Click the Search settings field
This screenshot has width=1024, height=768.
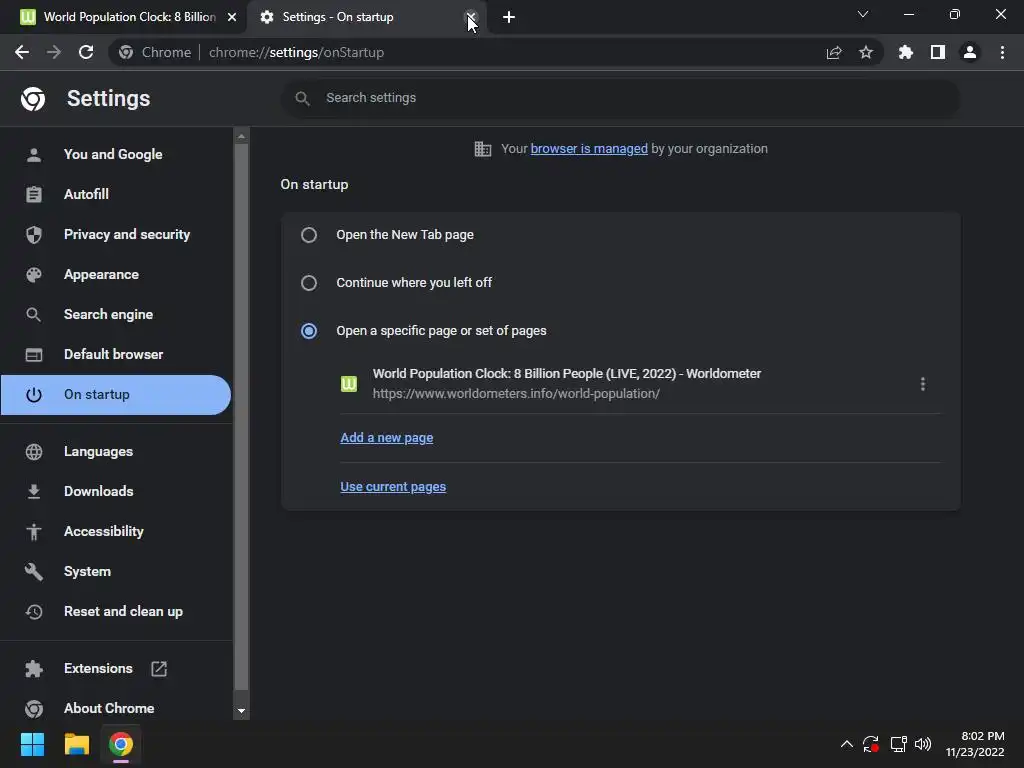(620, 98)
